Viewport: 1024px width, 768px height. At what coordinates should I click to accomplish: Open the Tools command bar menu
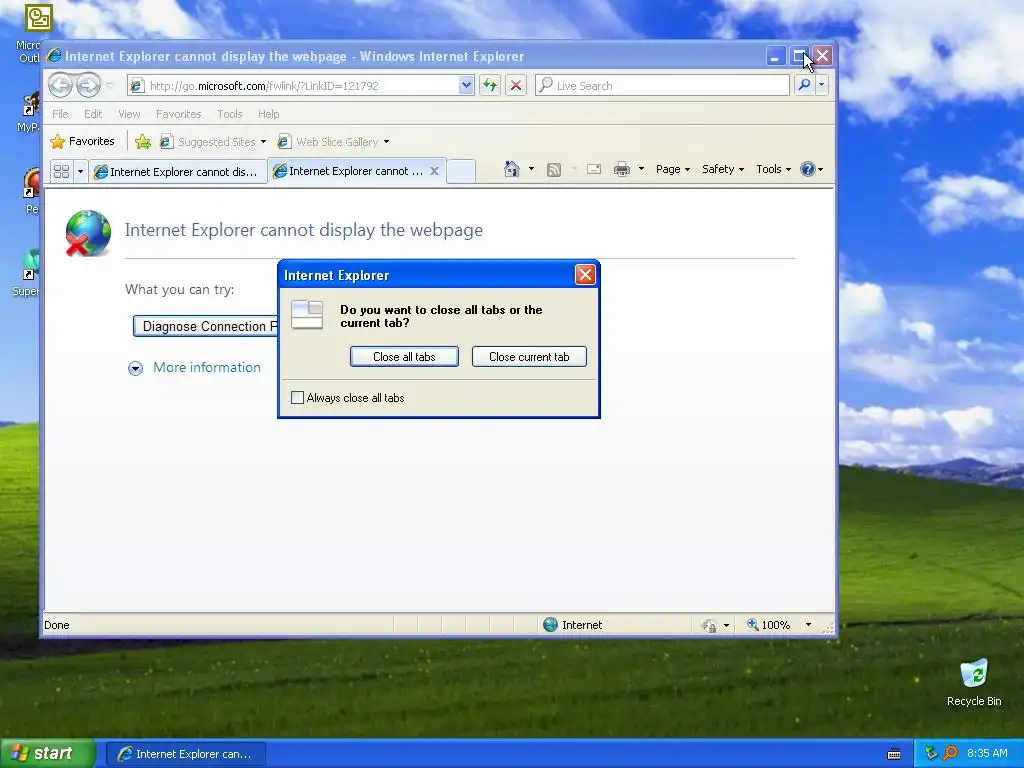click(x=773, y=169)
